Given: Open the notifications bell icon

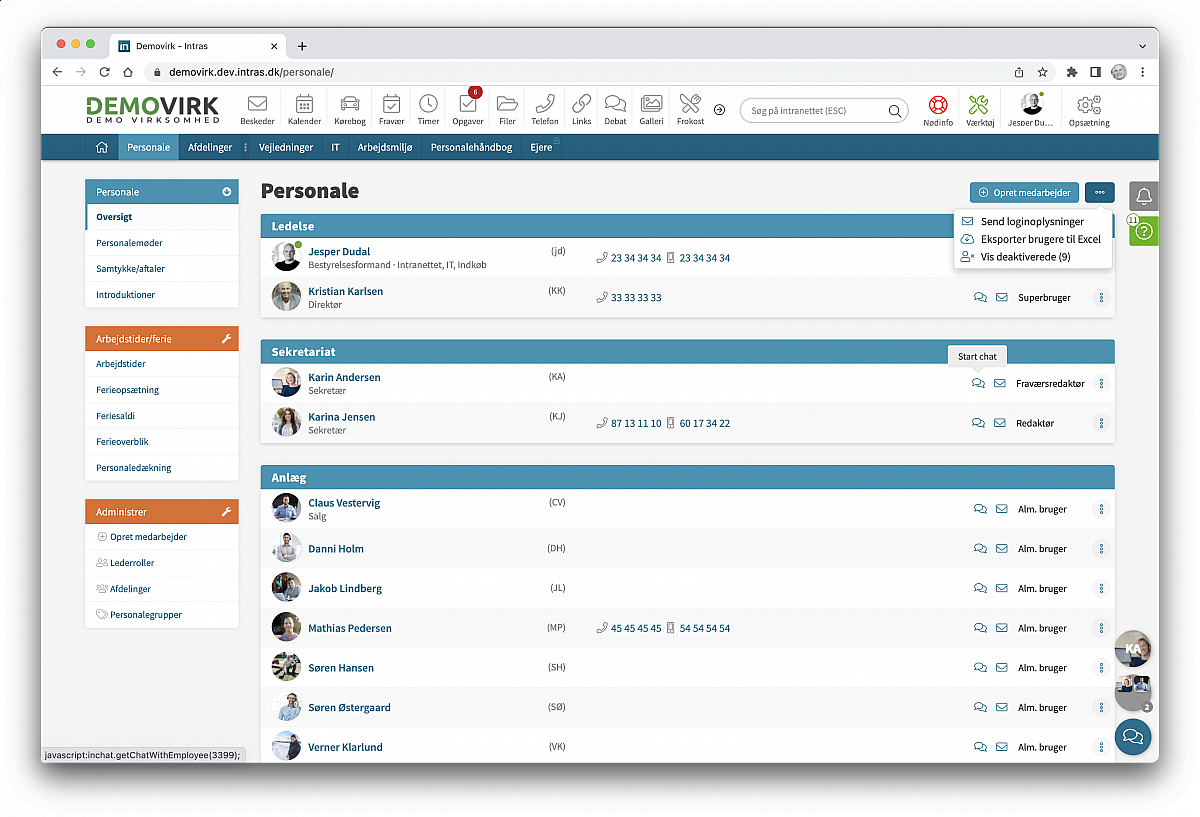Looking at the screenshot, I should (x=1144, y=197).
